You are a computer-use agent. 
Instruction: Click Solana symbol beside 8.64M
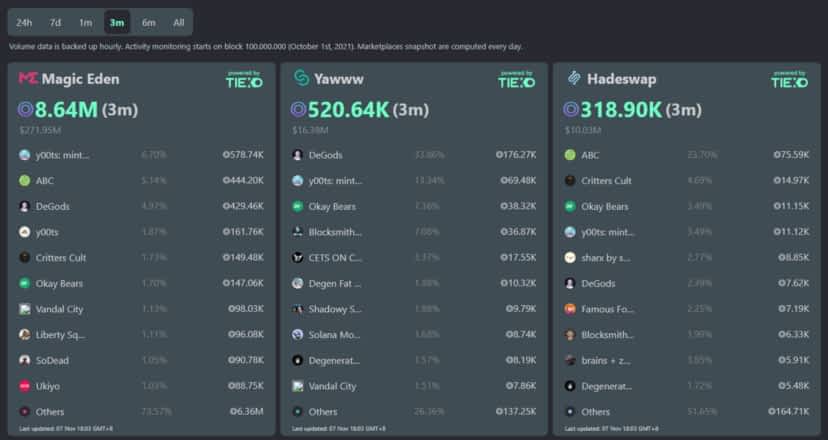26,110
